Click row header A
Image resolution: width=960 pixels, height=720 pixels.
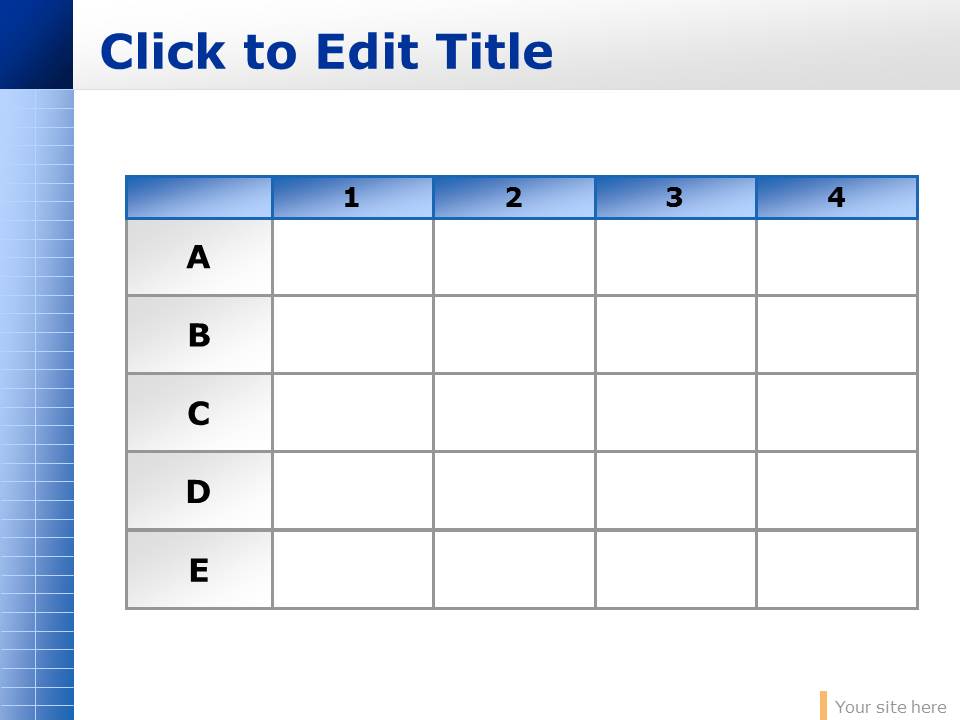[x=199, y=257]
